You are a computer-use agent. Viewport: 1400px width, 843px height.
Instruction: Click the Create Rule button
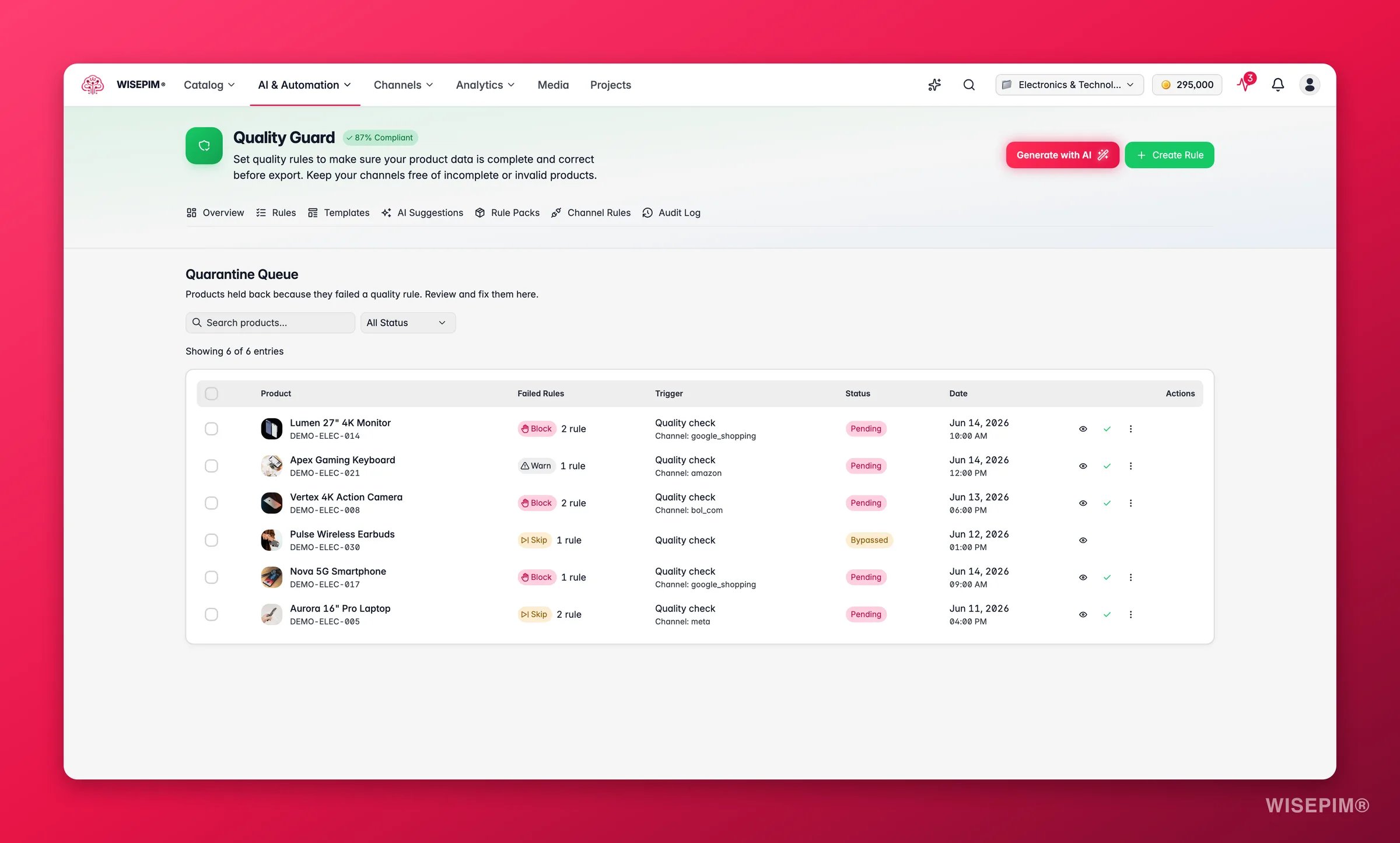[x=1169, y=155]
